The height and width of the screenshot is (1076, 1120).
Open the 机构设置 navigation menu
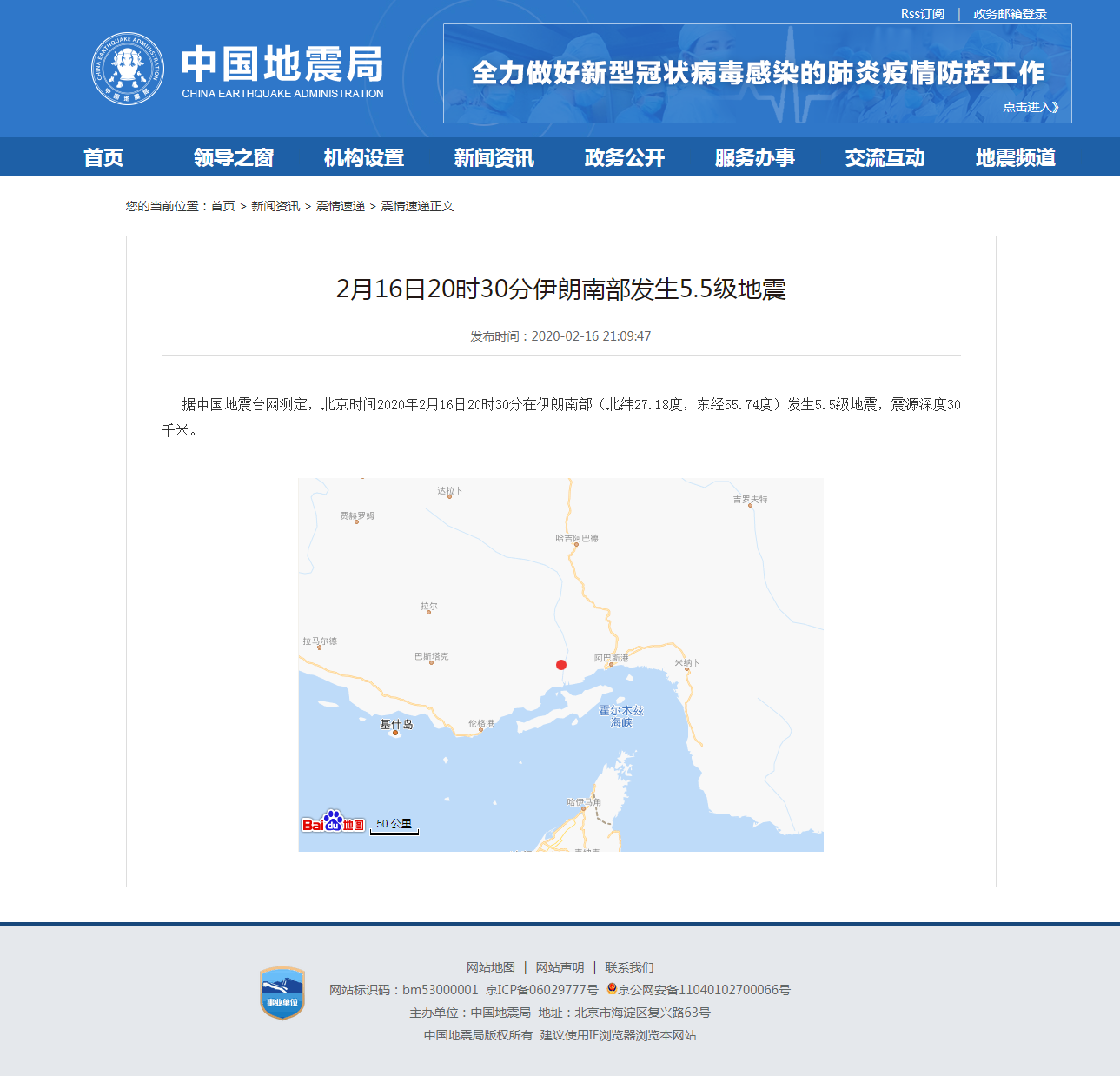pyautogui.click(x=362, y=157)
